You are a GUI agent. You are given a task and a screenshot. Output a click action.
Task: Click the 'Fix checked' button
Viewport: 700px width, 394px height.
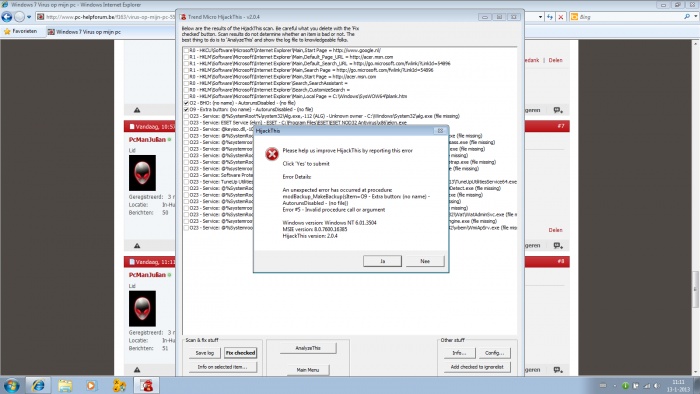coord(240,353)
